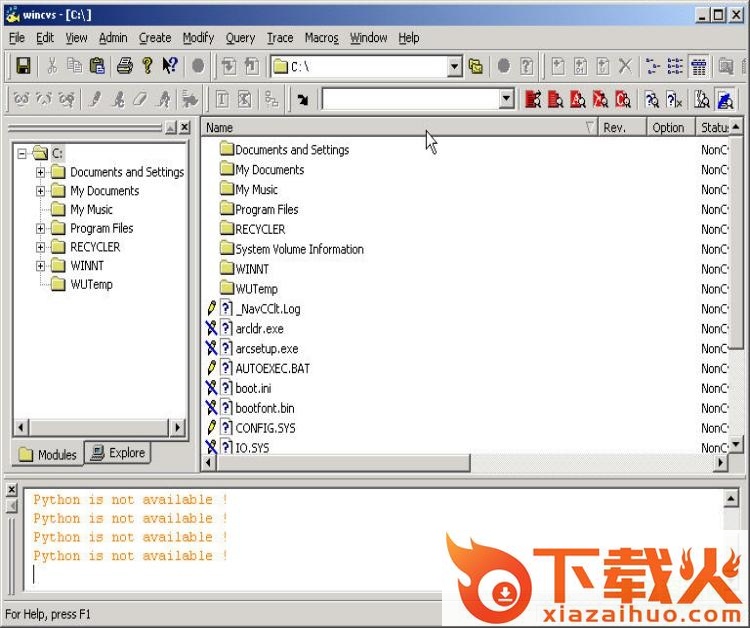Toggle the person magnifier filter button

tap(702, 99)
